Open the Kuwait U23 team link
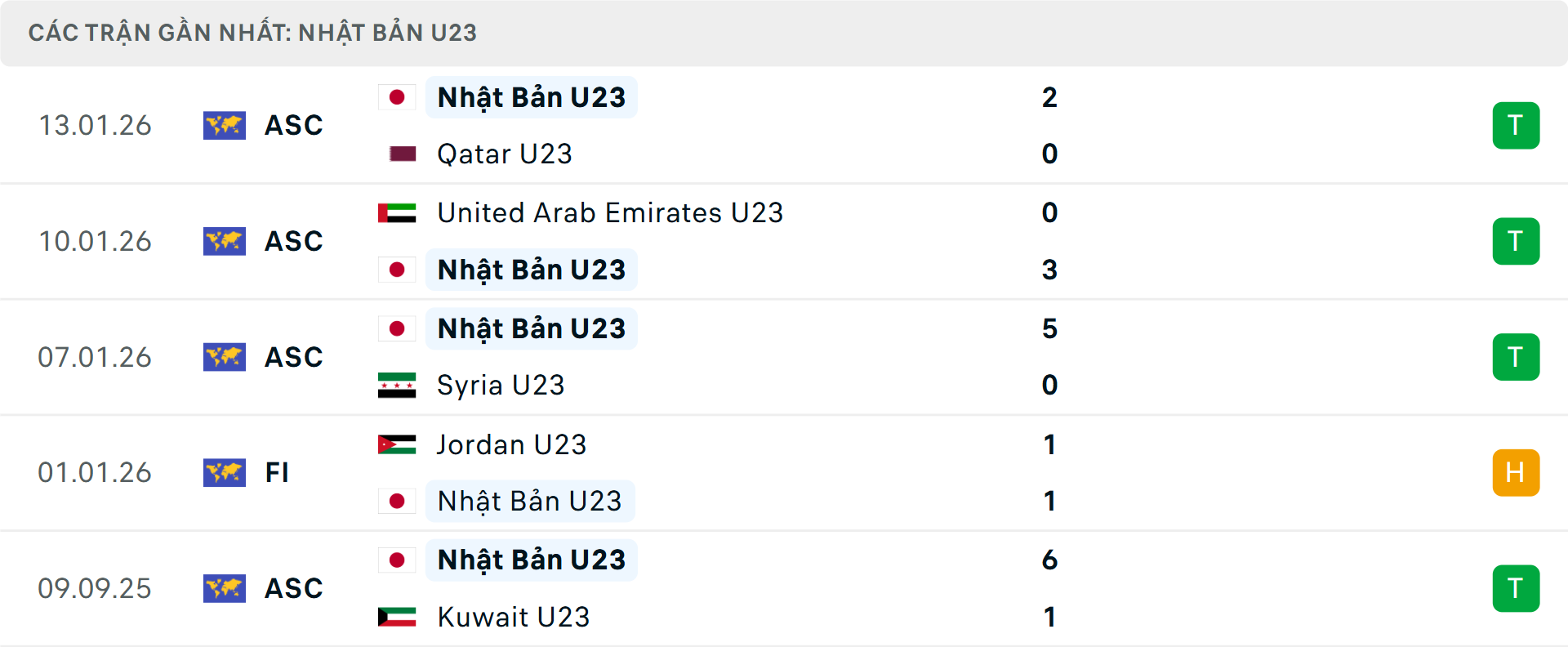1568x647 pixels. pos(514,617)
